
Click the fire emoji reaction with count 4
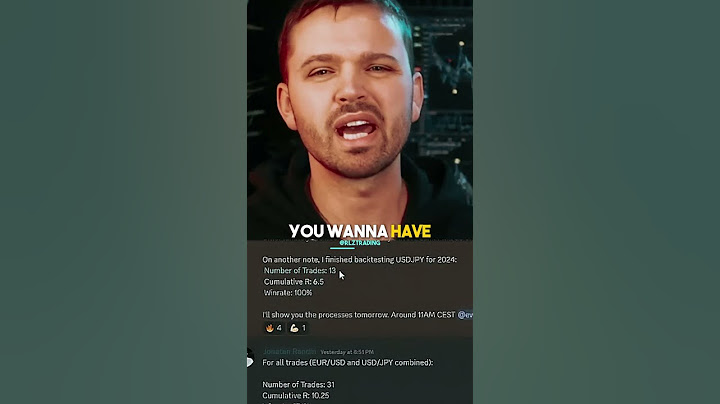pos(274,328)
